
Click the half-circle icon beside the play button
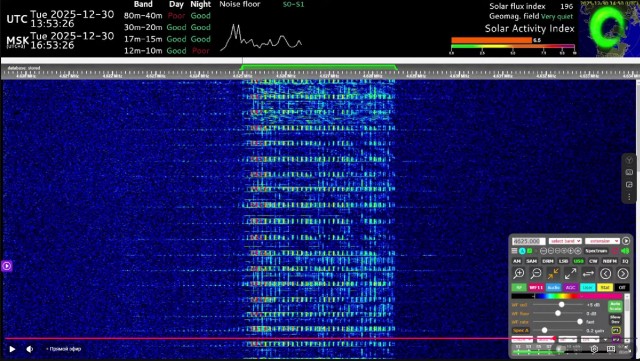coord(30,349)
